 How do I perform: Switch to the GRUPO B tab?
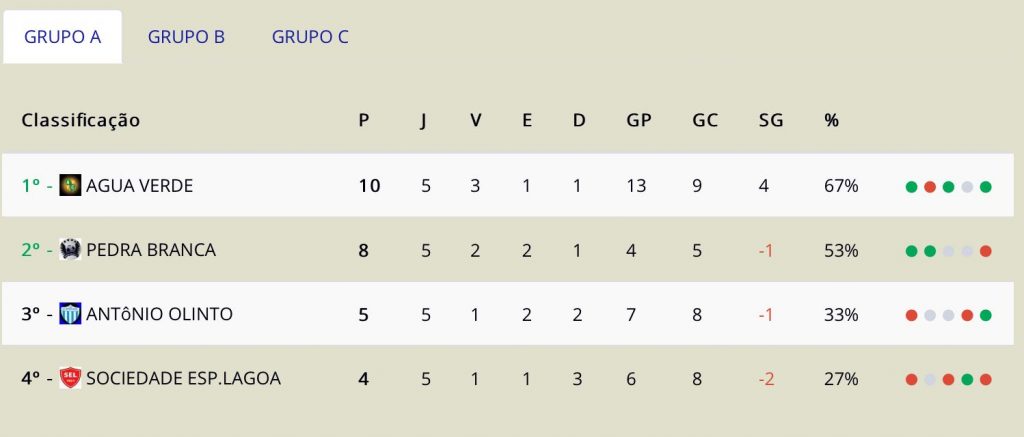186,37
